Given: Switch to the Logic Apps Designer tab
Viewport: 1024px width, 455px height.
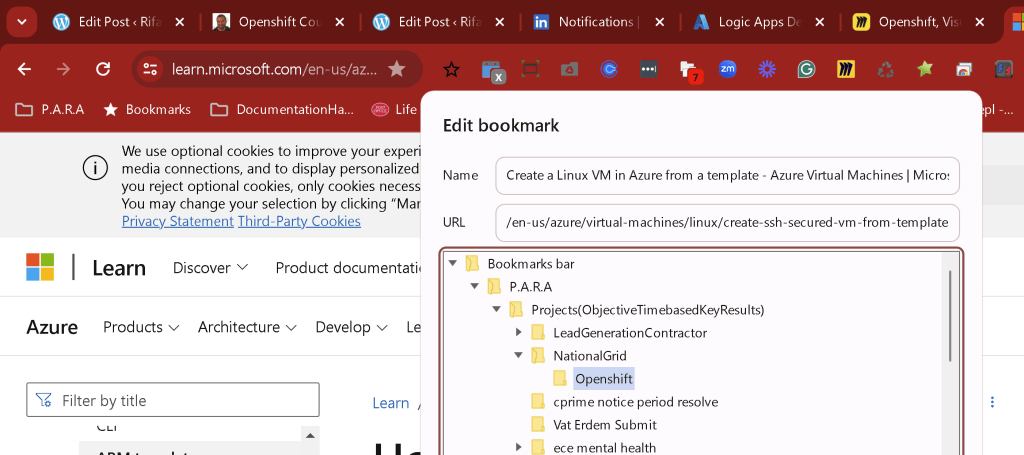Looking at the screenshot, I should click(760, 22).
